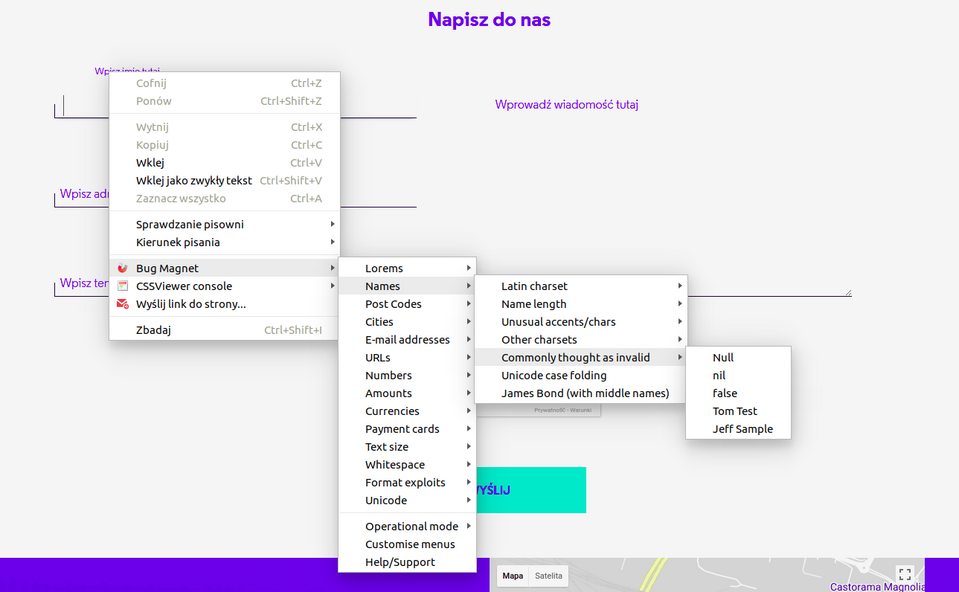959x592 pixels.
Task: Insert the Null name value
Action: [x=738, y=357]
